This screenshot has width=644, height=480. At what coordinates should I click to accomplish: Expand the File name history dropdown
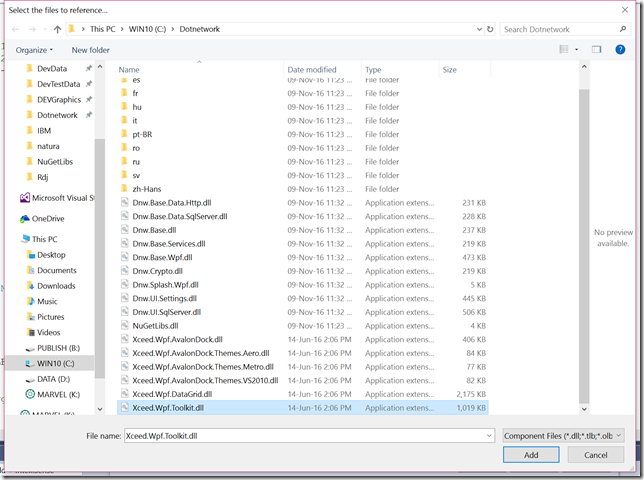488,436
